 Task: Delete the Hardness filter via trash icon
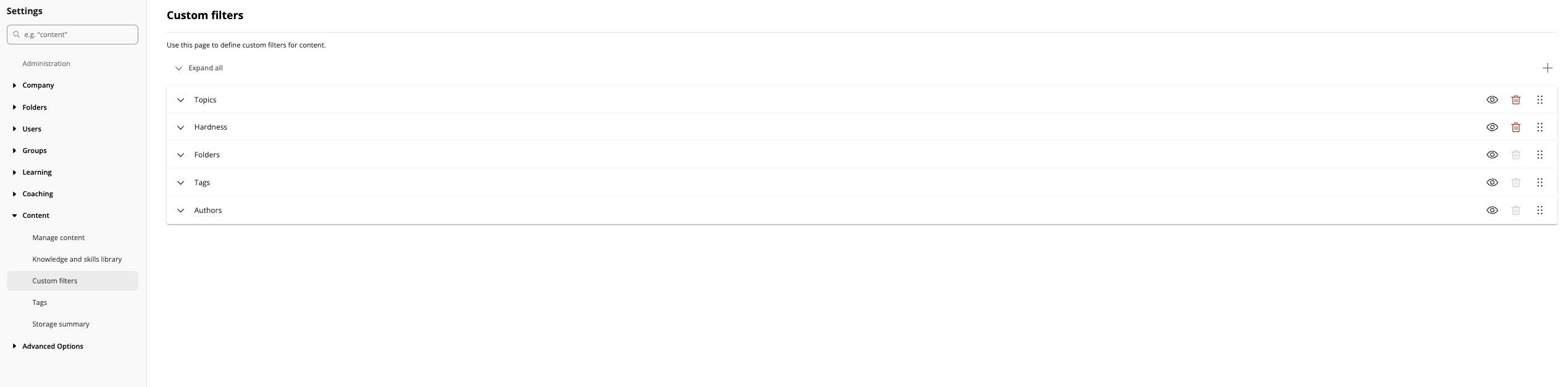pyautogui.click(x=1516, y=127)
